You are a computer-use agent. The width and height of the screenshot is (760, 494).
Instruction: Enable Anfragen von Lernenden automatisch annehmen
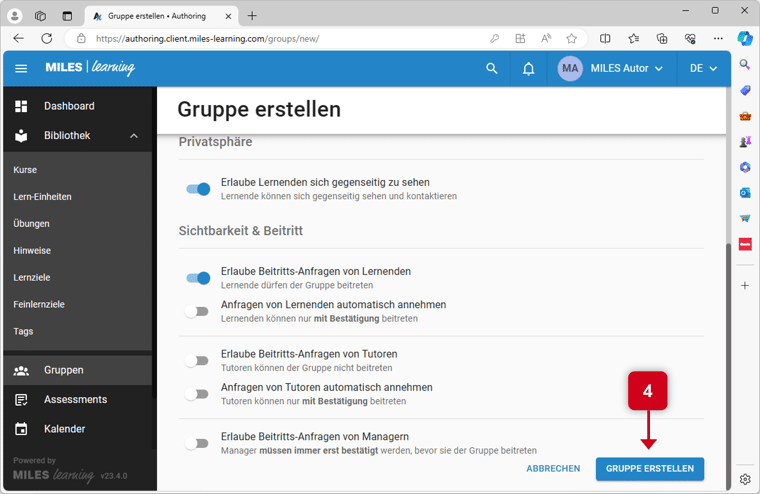(198, 311)
